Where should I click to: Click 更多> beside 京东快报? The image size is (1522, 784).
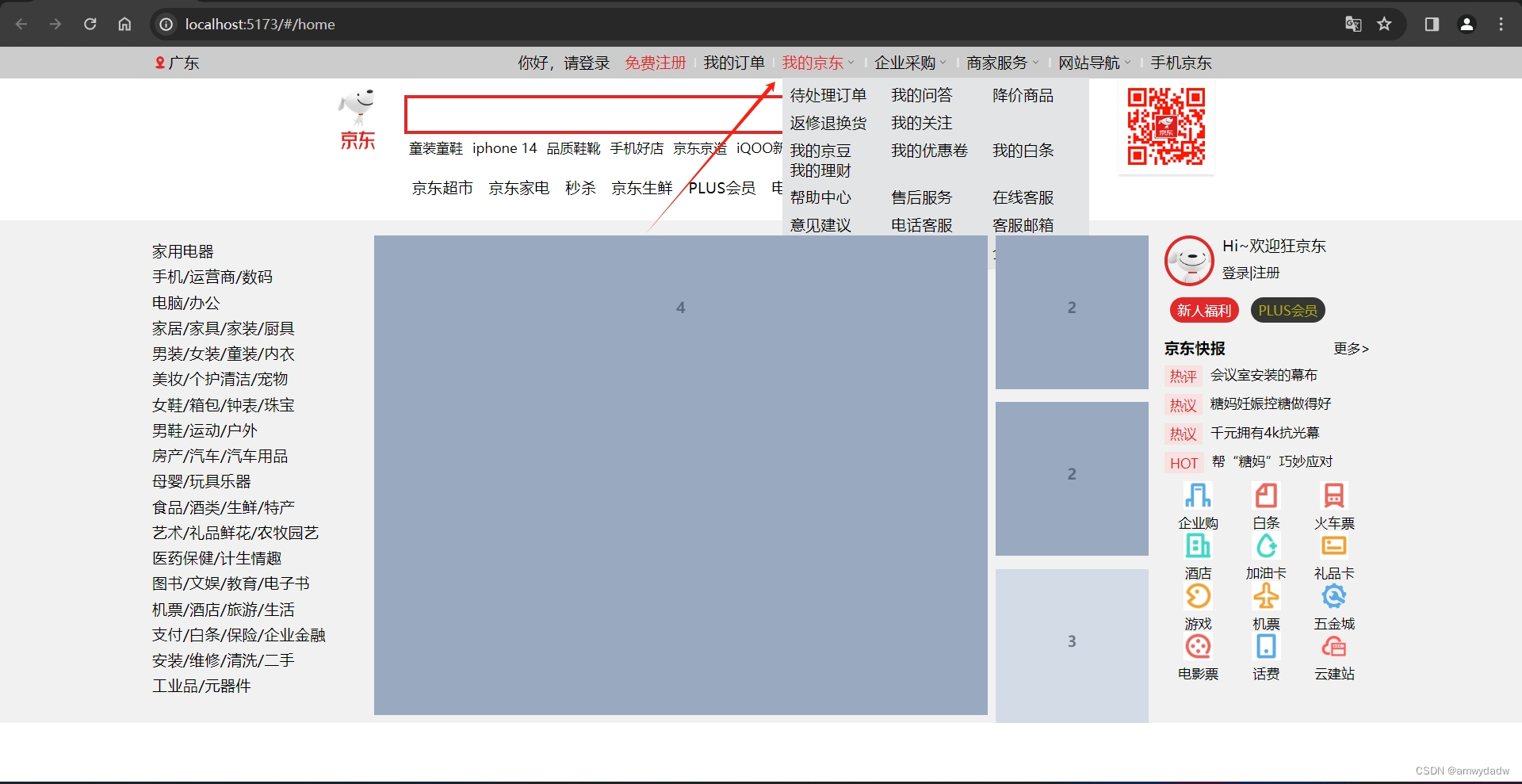point(1351,349)
